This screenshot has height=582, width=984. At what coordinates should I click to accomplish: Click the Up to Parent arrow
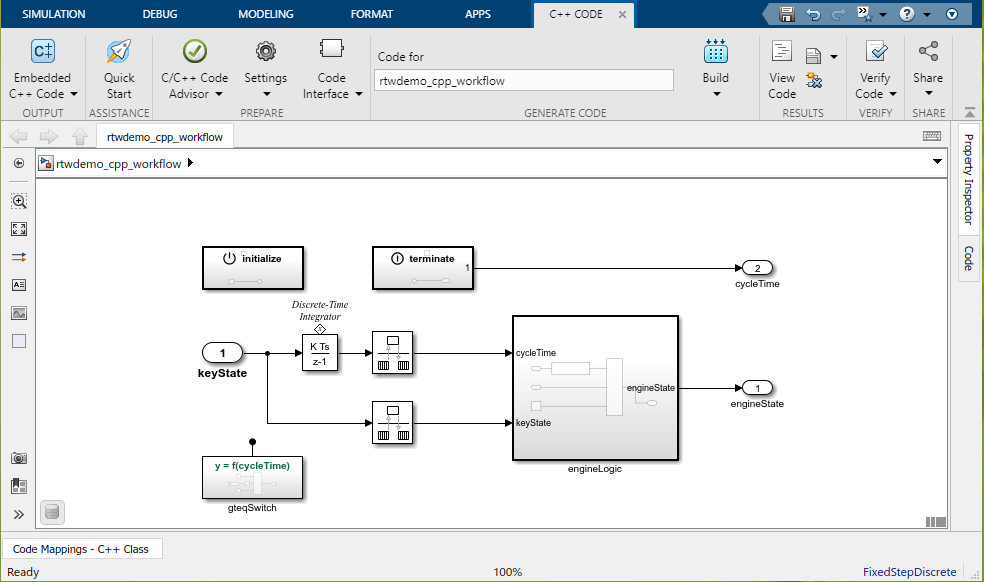point(80,136)
